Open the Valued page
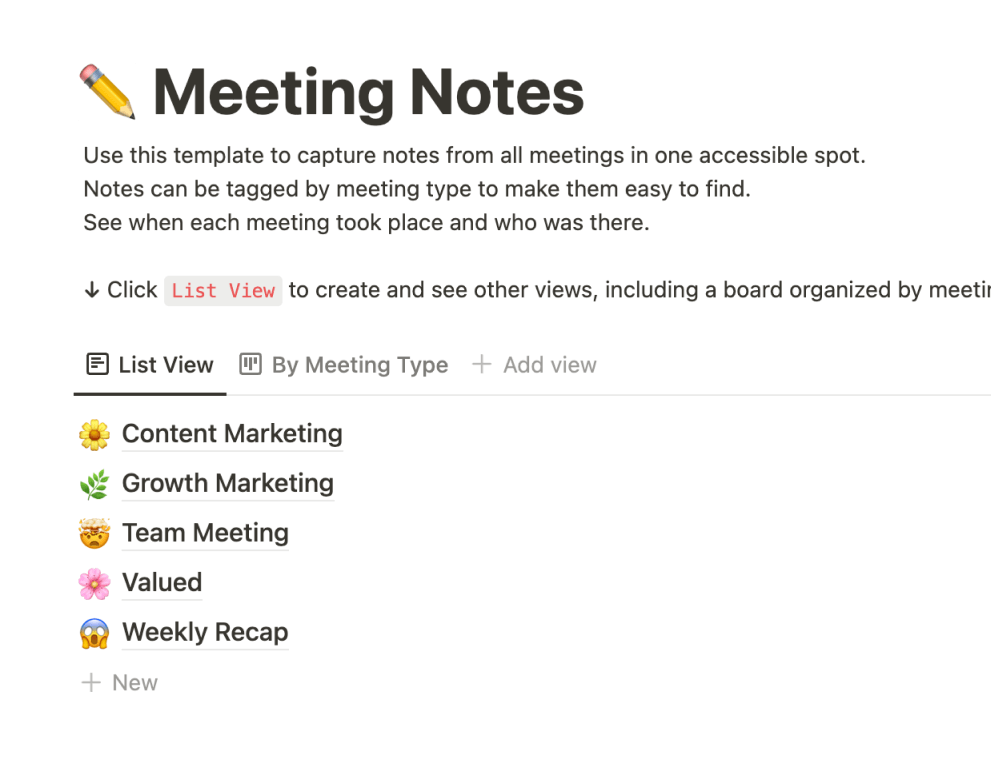 click(x=162, y=582)
